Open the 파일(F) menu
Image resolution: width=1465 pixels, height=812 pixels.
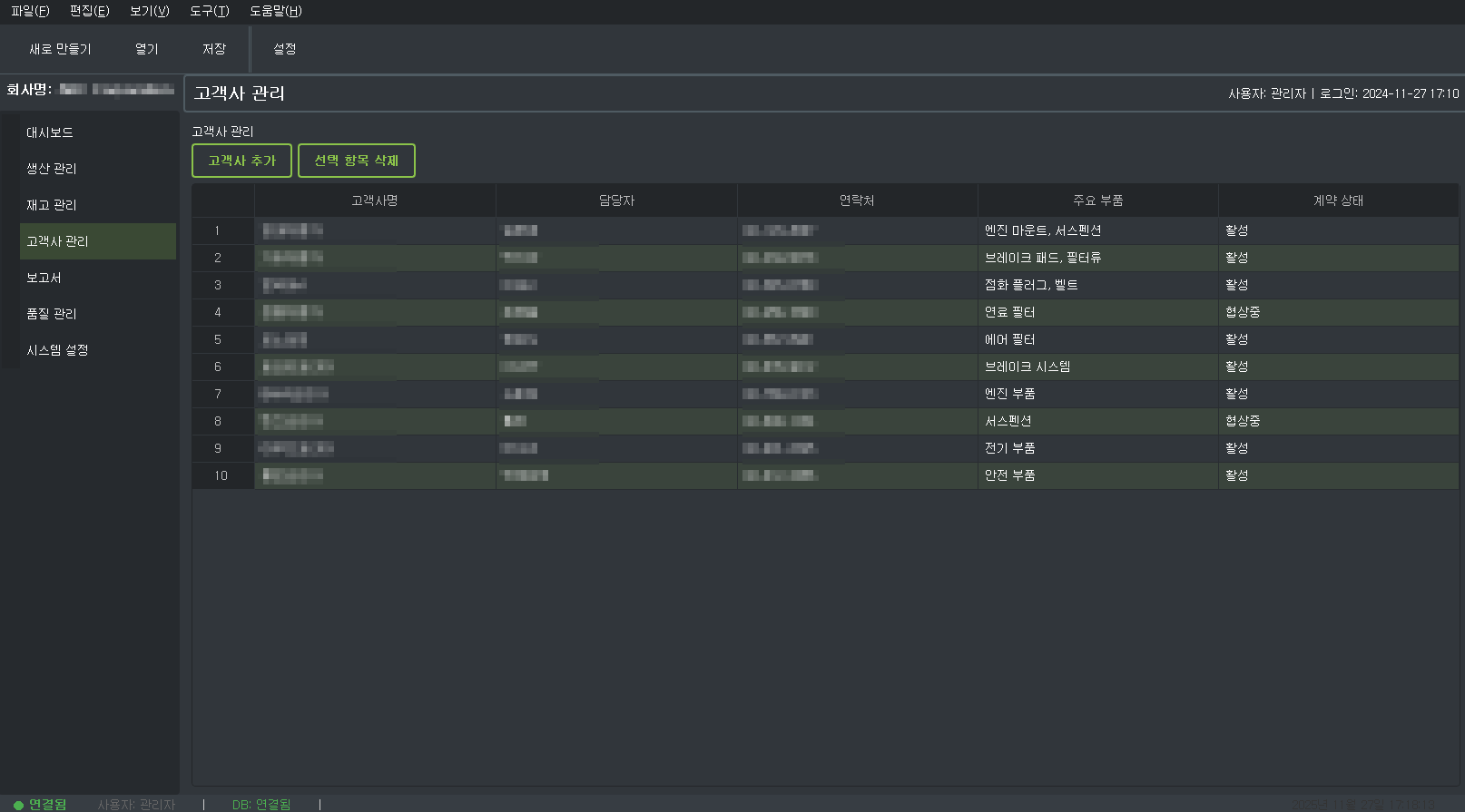pos(30,11)
